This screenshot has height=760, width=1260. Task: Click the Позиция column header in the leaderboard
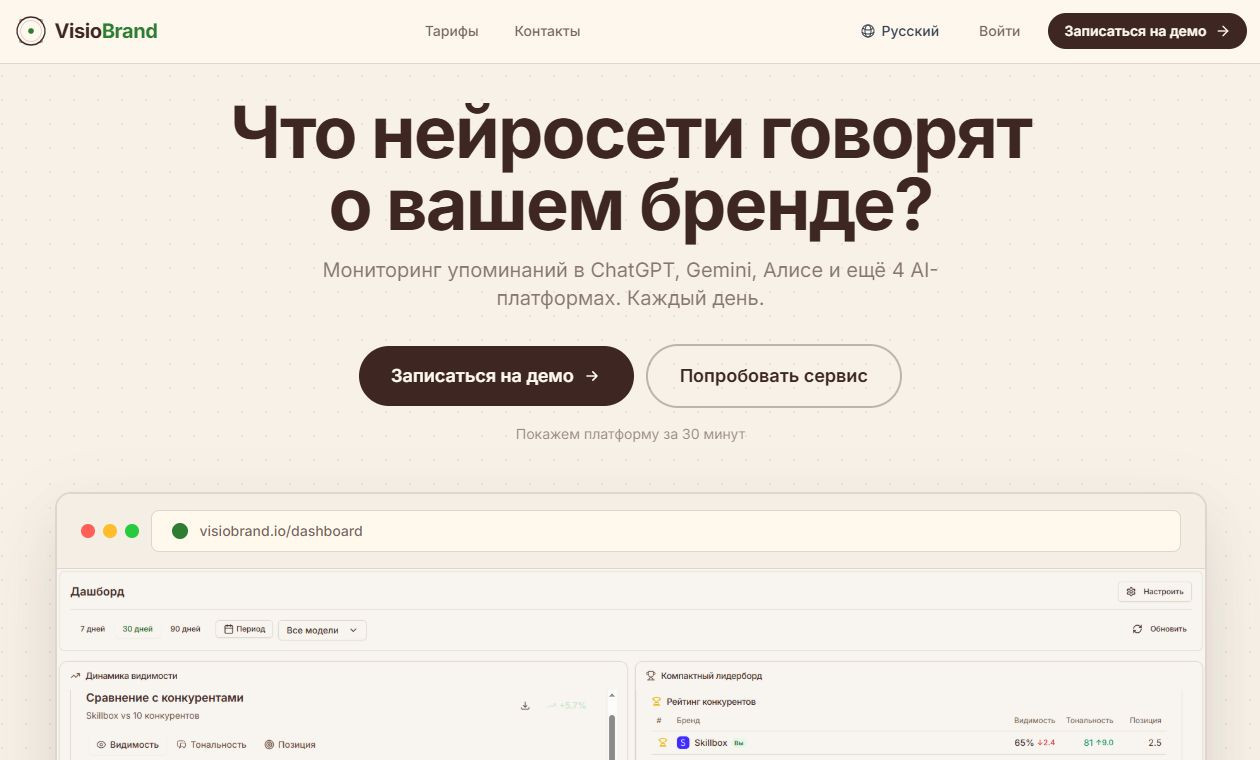[x=1146, y=720]
